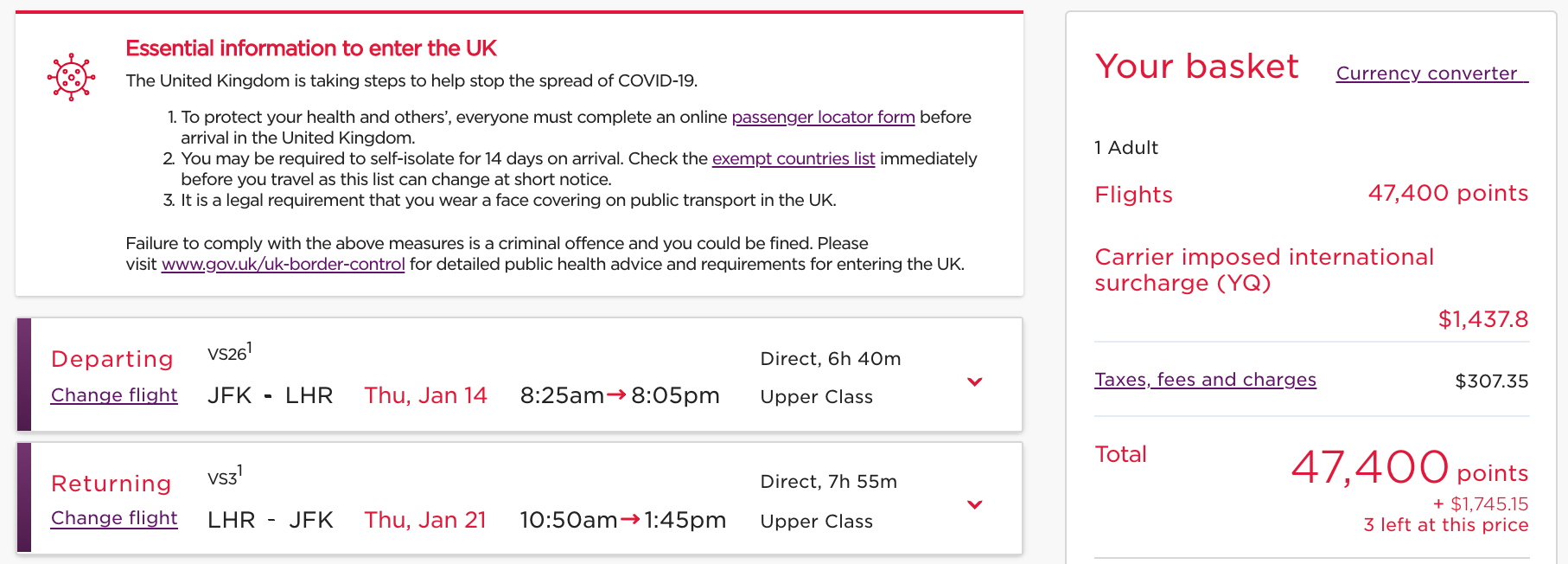
Task: Open the Currency converter
Action: point(1431,74)
